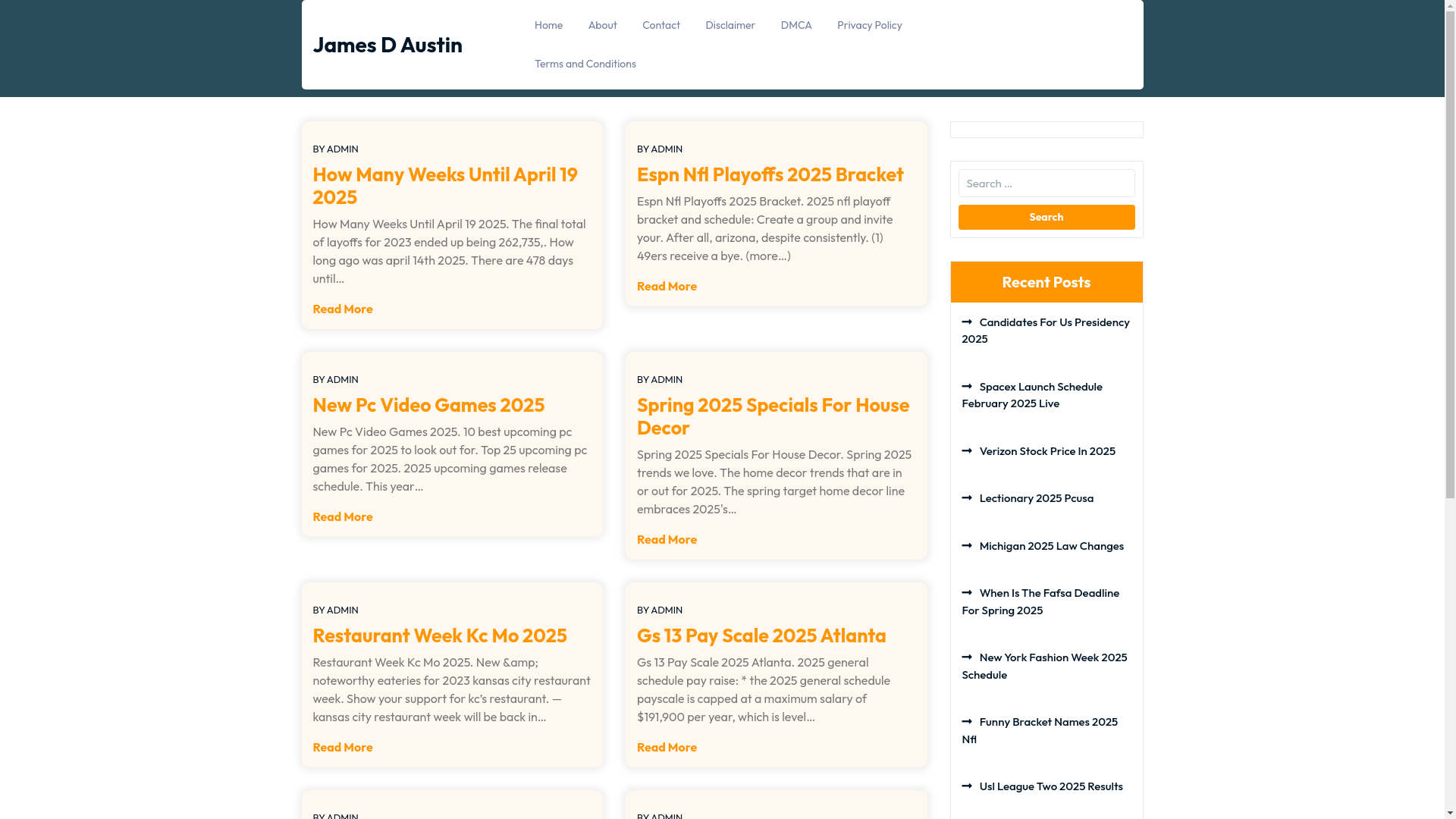The height and width of the screenshot is (819, 1456).
Task: Open post Spring 2025 Specials For House Decor
Action: click(773, 416)
